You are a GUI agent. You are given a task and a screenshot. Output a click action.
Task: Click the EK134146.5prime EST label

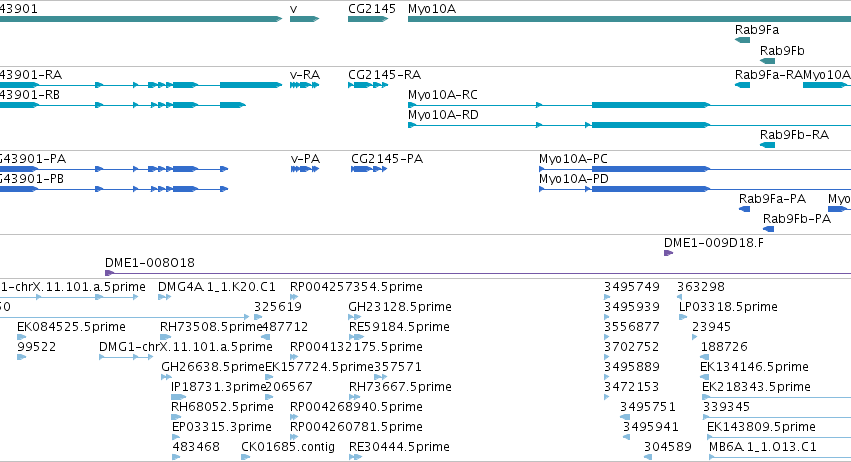click(x=754, y=368)
